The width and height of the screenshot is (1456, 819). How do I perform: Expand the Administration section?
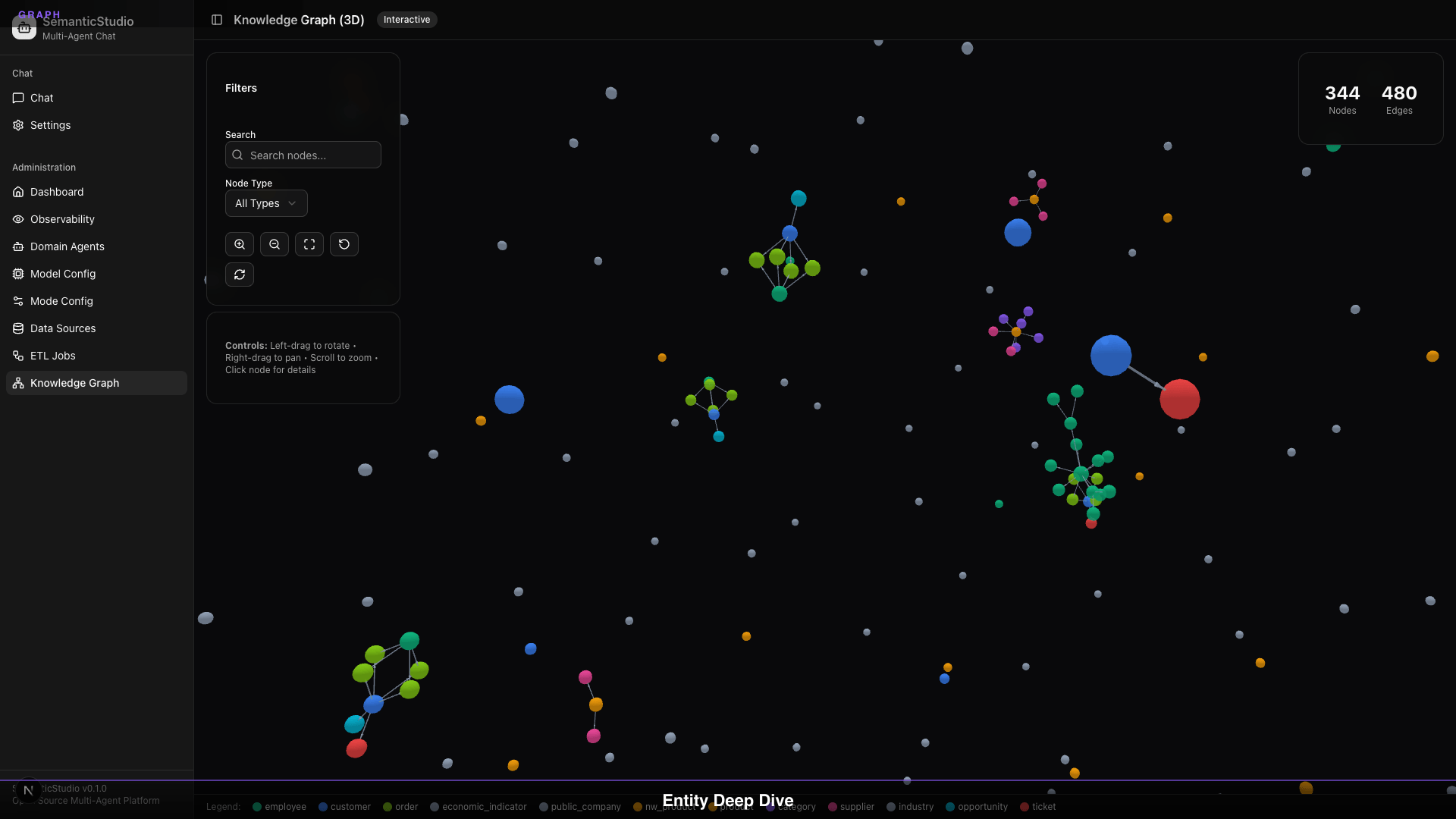[x=44, y=167]
